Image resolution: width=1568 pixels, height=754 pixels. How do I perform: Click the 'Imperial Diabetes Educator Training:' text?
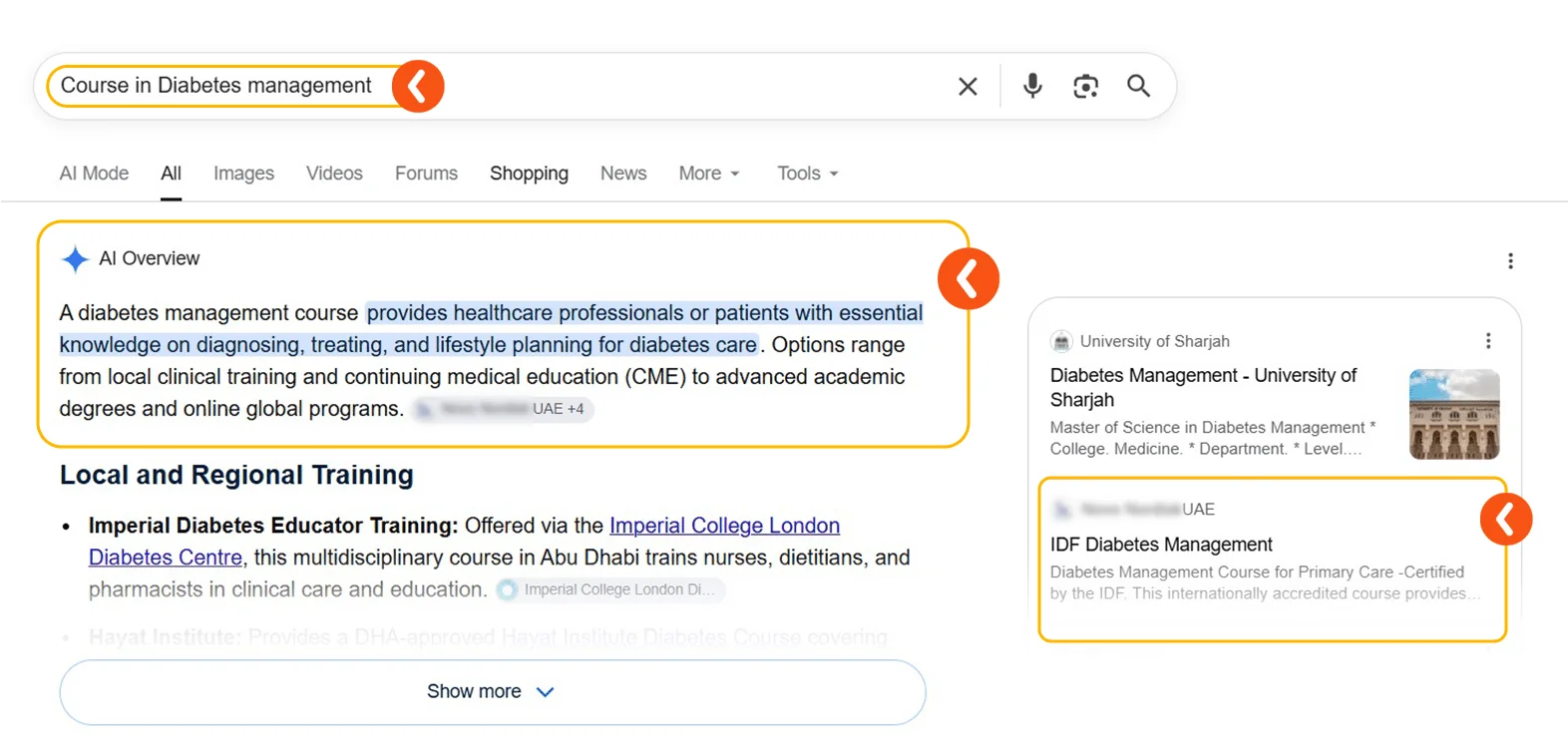273,526
